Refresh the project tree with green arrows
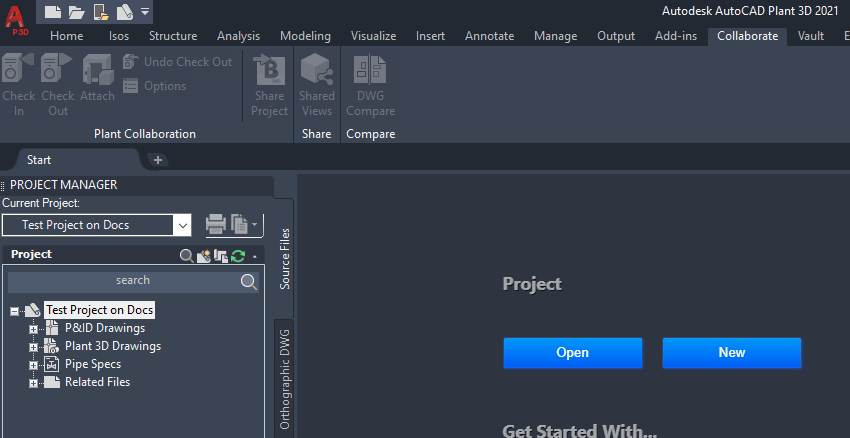The height and width of the screenshot is (438, 850). [x=238, y=255]
